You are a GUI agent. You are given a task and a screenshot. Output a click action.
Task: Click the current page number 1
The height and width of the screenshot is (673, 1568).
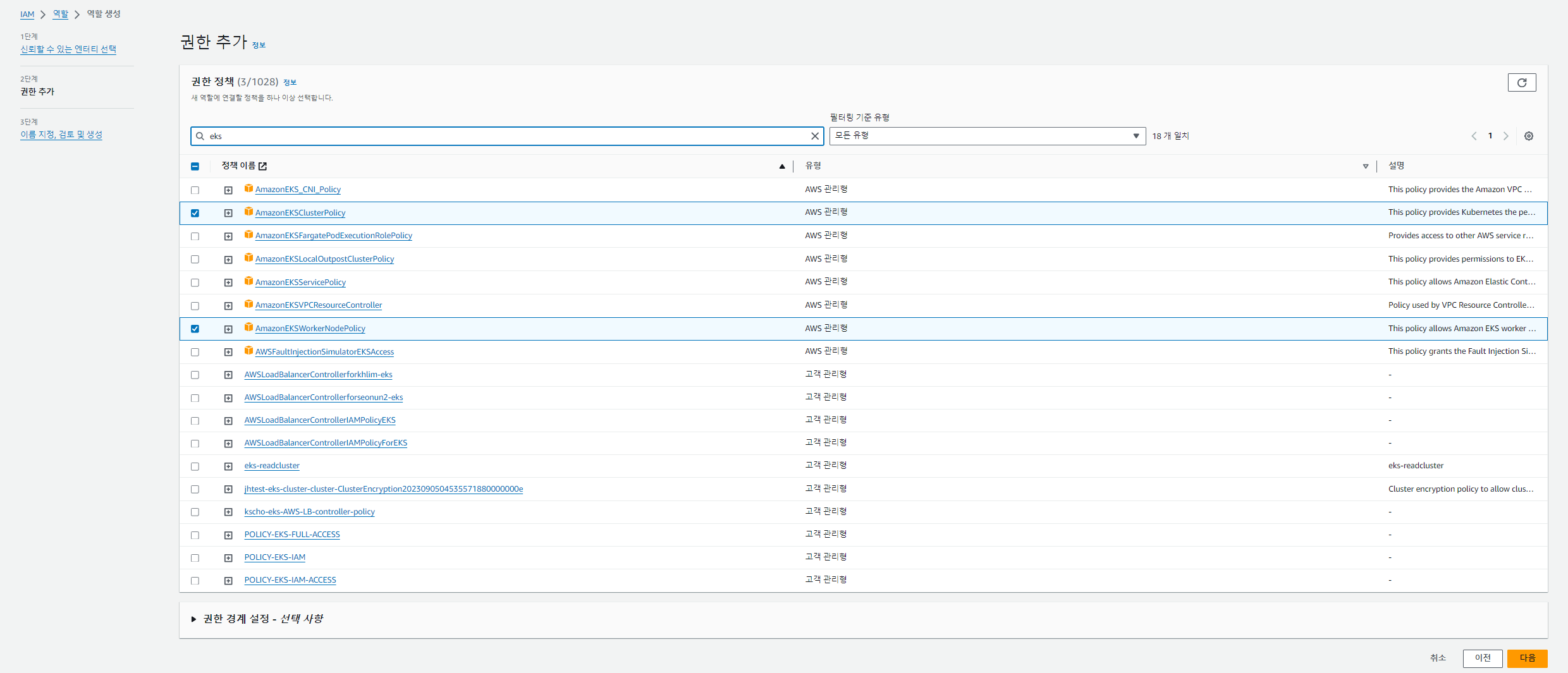(1490, 136)
